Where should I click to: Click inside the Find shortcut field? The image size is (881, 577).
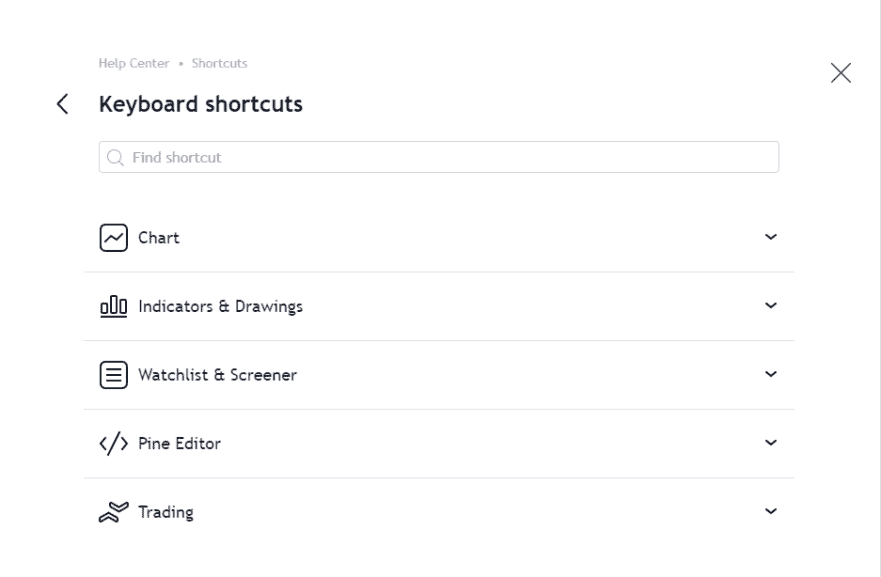tap(400, 156)
